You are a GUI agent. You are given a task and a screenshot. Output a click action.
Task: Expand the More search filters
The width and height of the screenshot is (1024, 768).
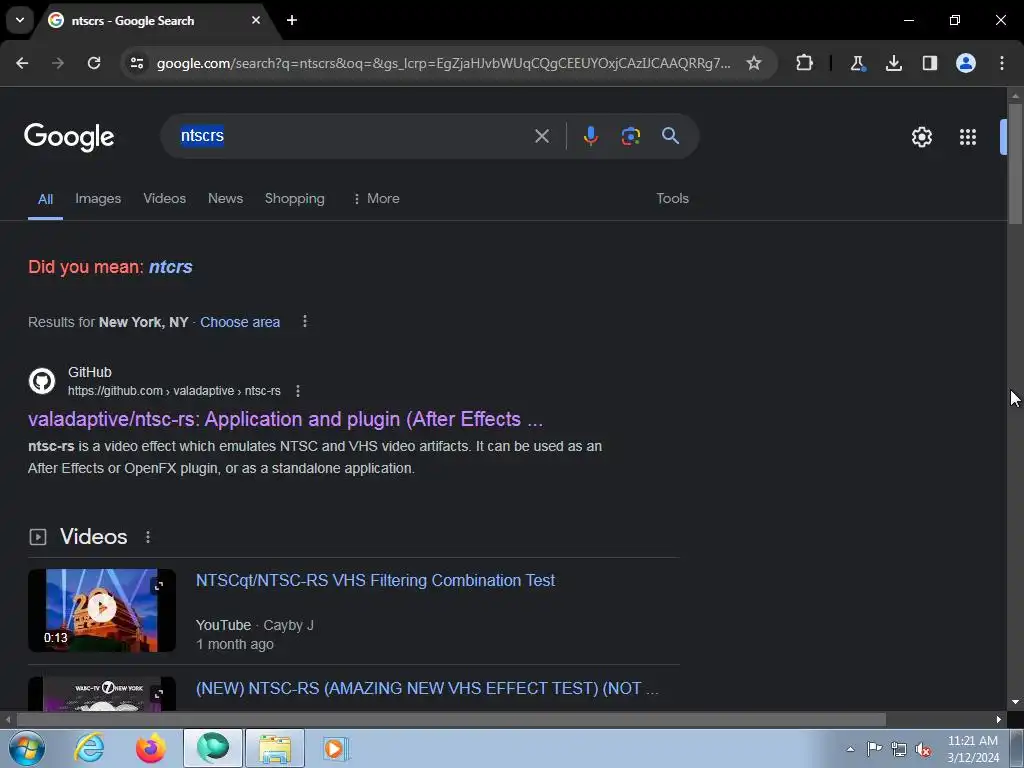[376, 199]
